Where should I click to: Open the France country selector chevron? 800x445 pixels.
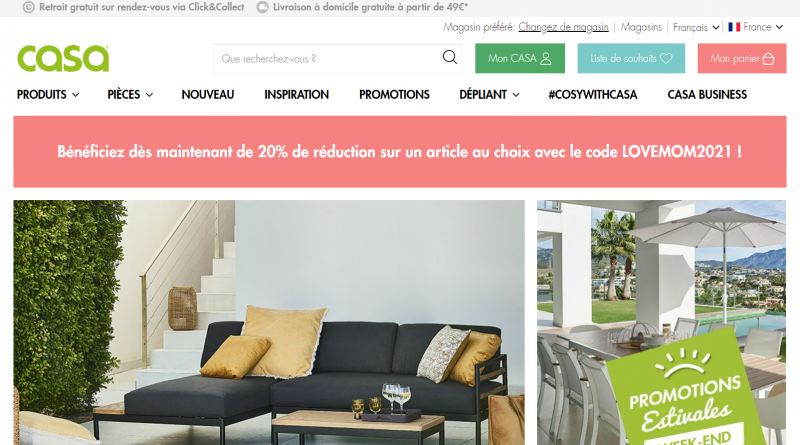point(779,27)
